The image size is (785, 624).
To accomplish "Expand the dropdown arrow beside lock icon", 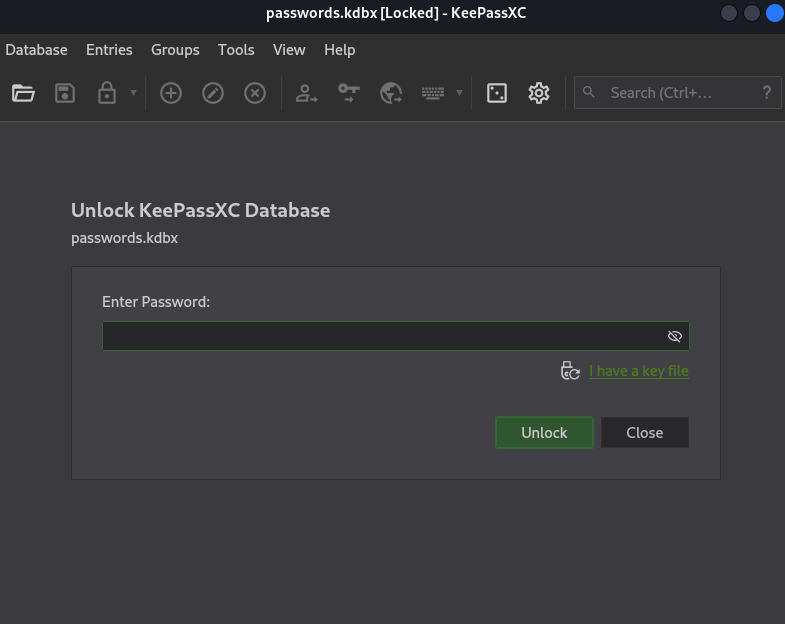I will (133, 93).
